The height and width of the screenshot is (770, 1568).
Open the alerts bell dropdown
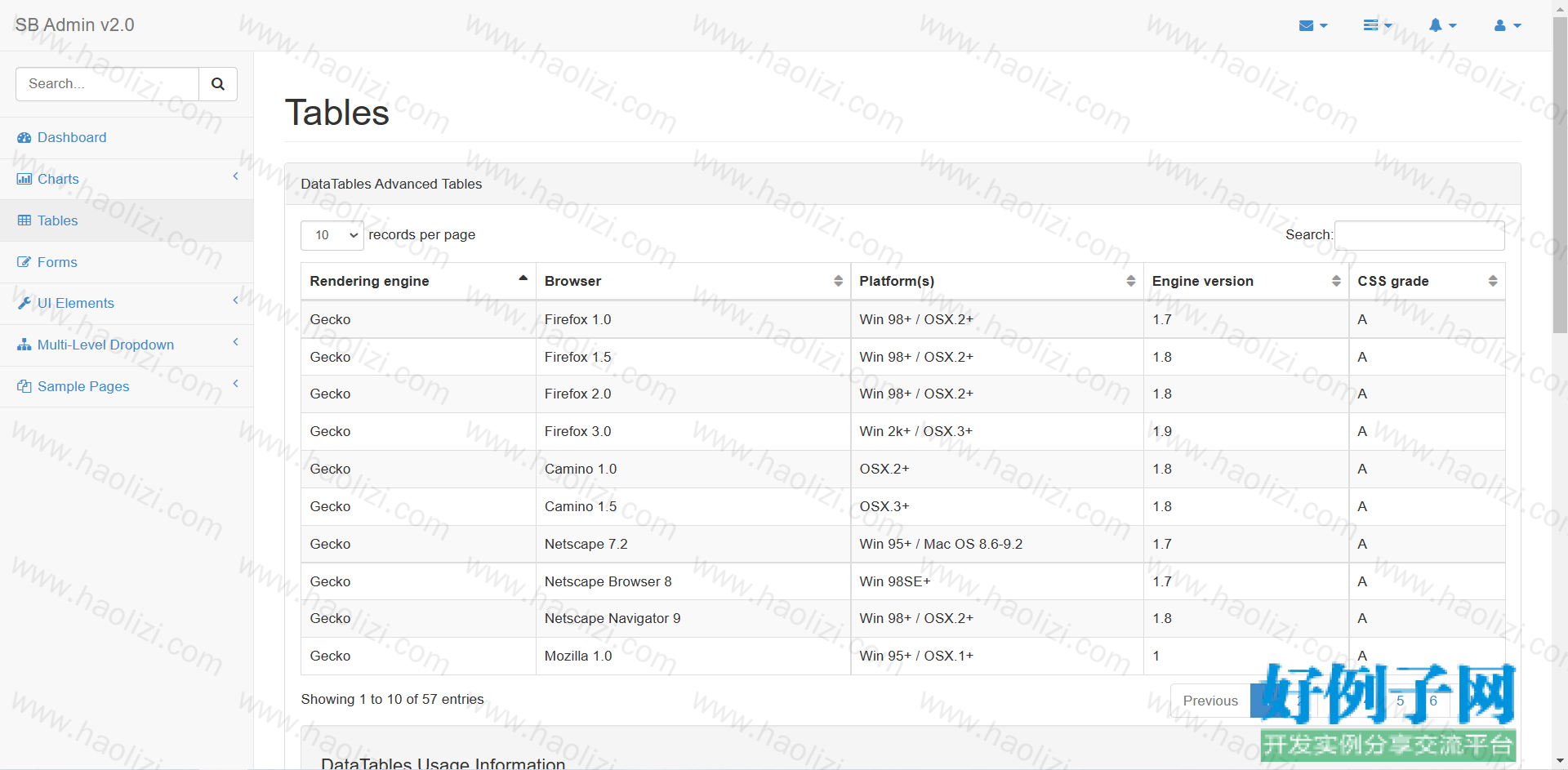coord(1442,25)
